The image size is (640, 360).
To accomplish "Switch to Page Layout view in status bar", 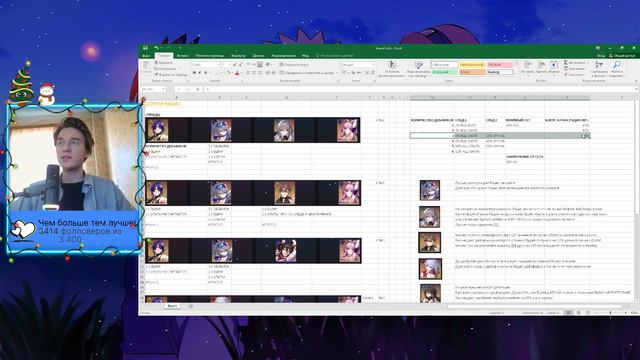I will pos(578,313).
